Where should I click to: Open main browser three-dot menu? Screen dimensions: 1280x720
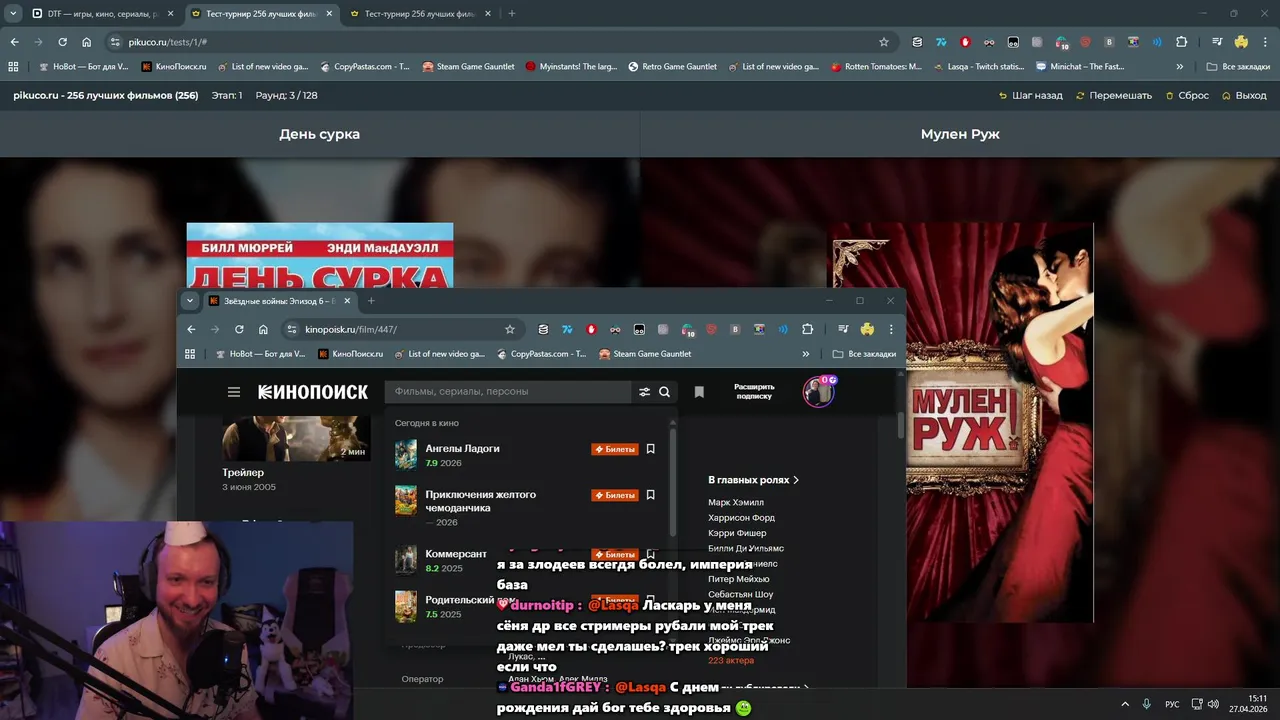pyautogui.click(x=1265, y=42)
